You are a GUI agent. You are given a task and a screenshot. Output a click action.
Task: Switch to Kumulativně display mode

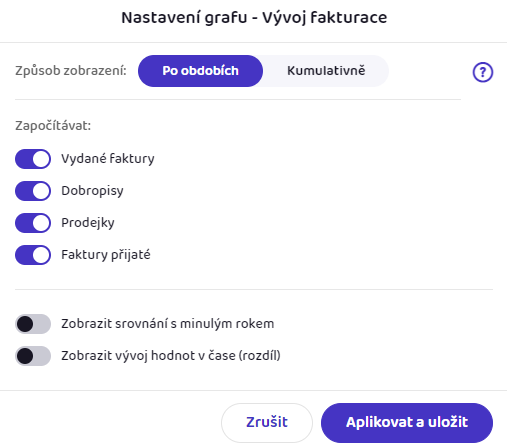pos(326,71)
